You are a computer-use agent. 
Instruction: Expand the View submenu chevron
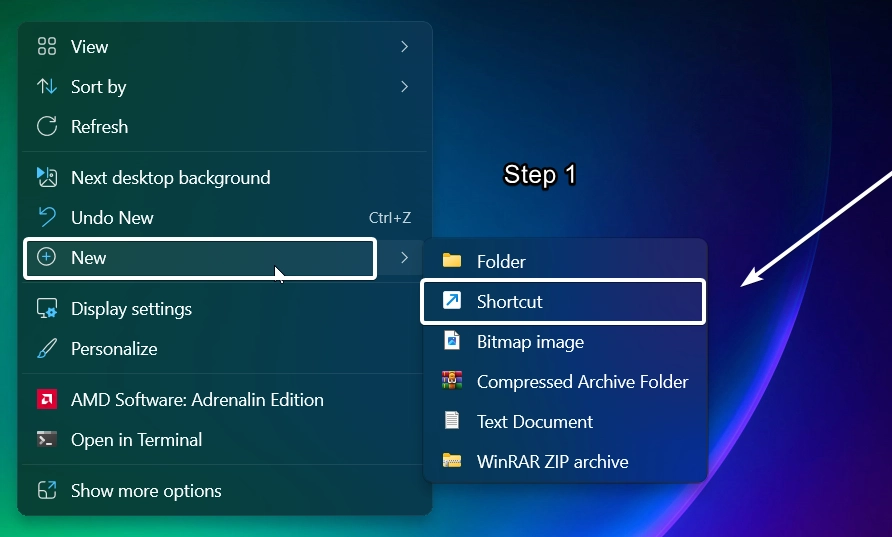click(x=404, y=47)
